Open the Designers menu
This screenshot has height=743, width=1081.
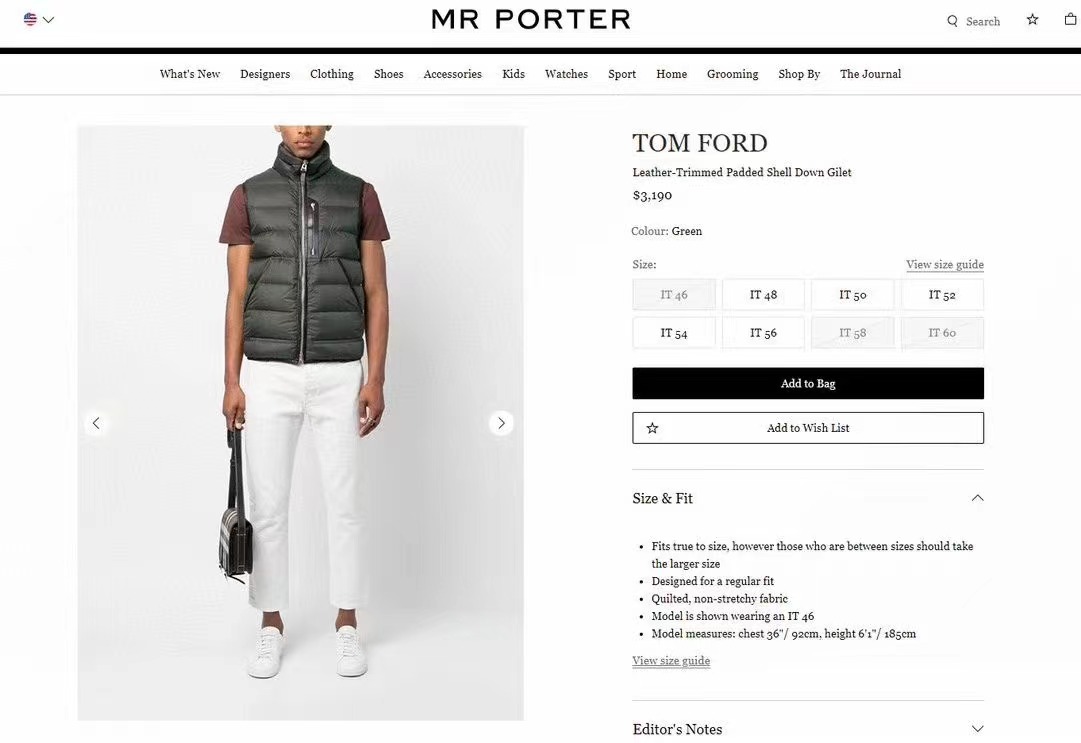[265, 74]
